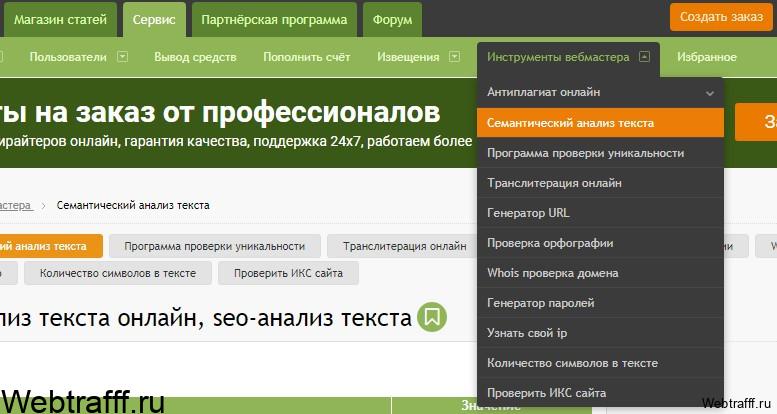
Task: Open Транслитерация онлайн from dropdown menu
Action: point(600,183)
